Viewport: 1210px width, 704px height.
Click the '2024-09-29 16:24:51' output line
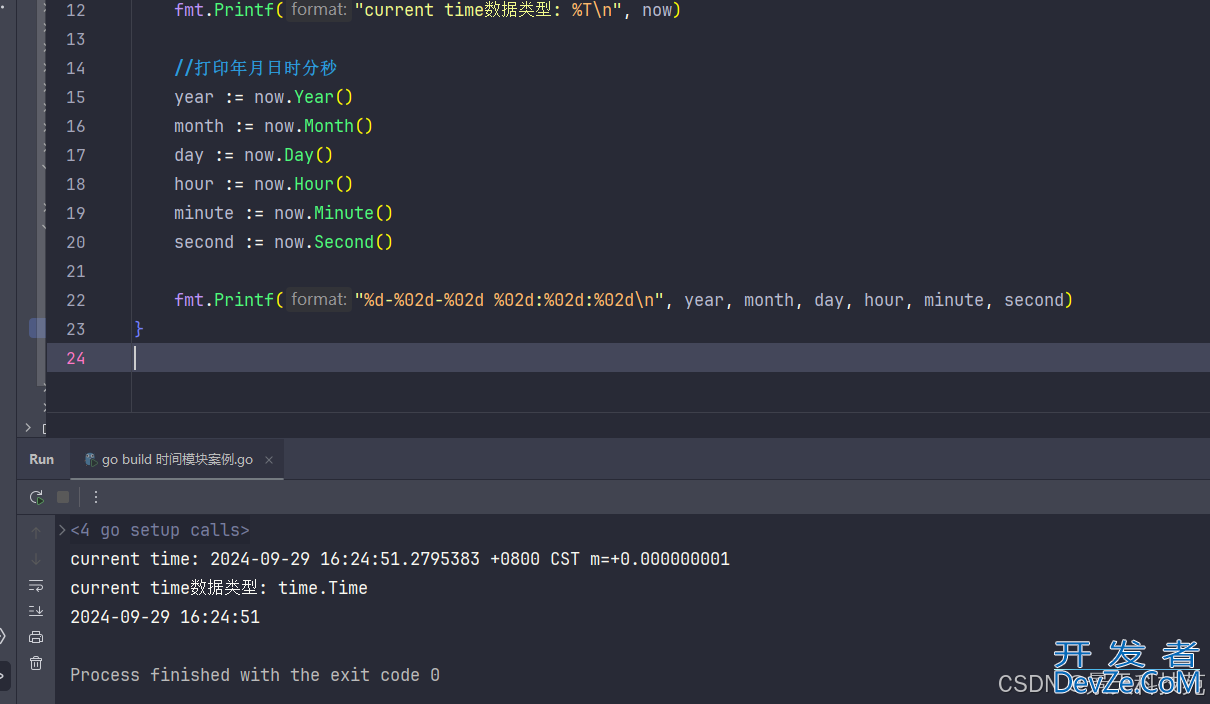[x=165, y=617]
